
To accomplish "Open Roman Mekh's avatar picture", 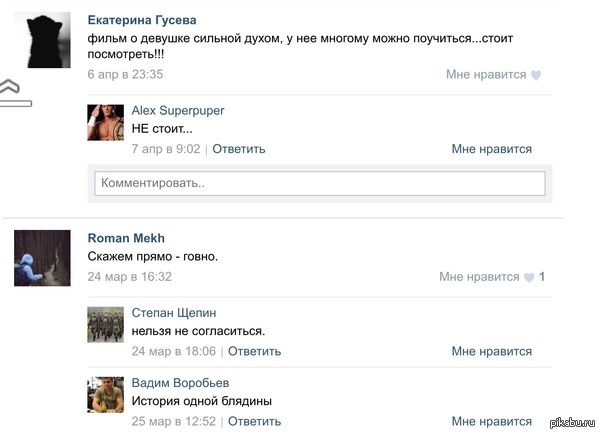I will (43, 258).
